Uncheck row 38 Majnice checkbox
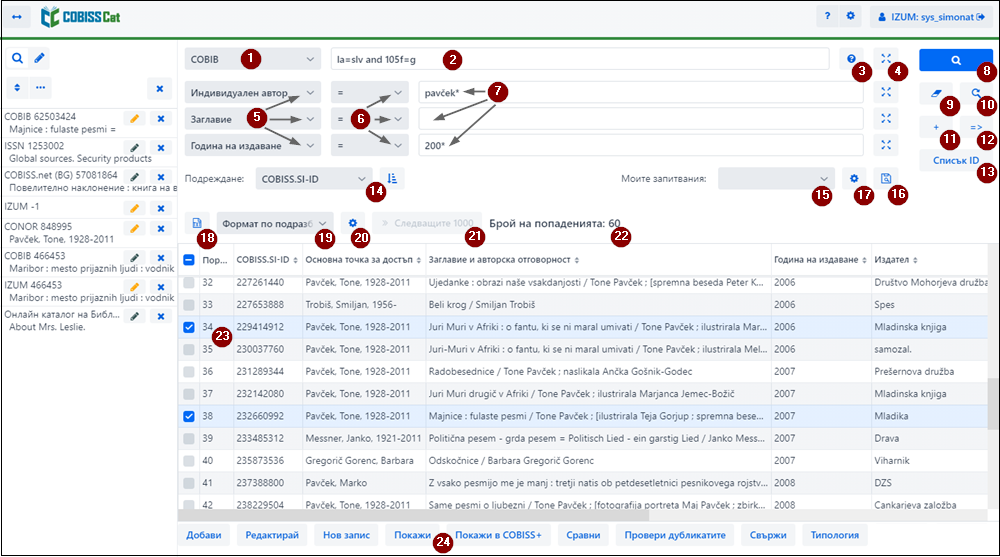 (x=189, y=416)
